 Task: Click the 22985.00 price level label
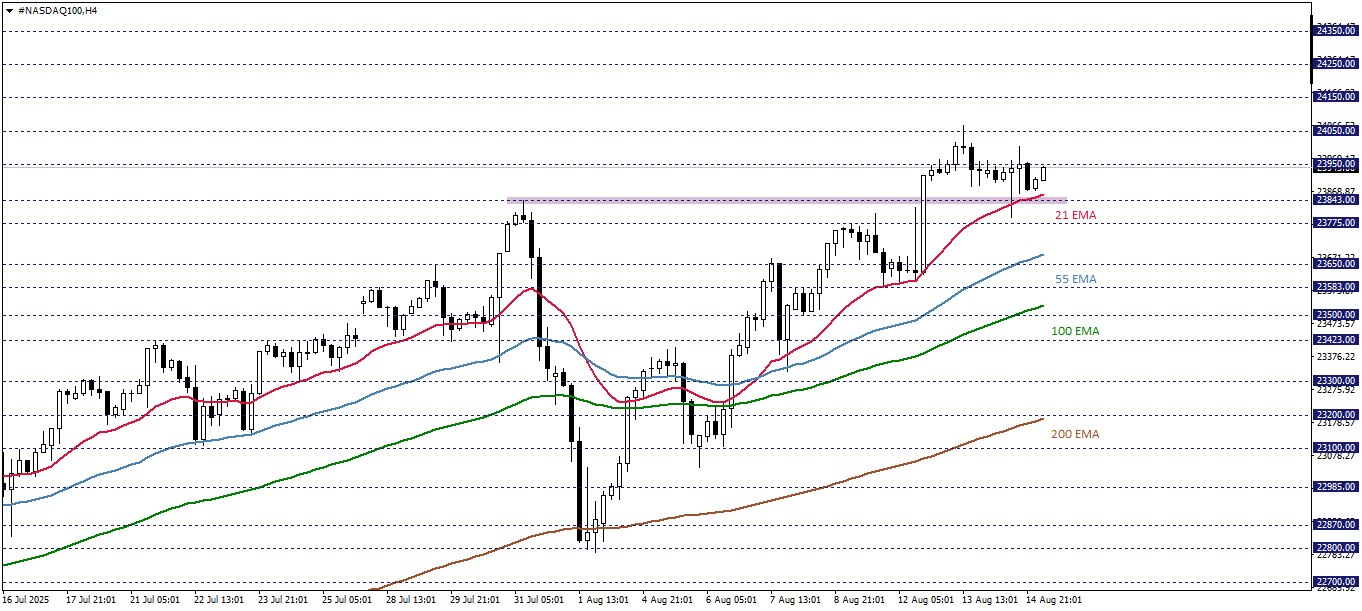coord(1334,487)
